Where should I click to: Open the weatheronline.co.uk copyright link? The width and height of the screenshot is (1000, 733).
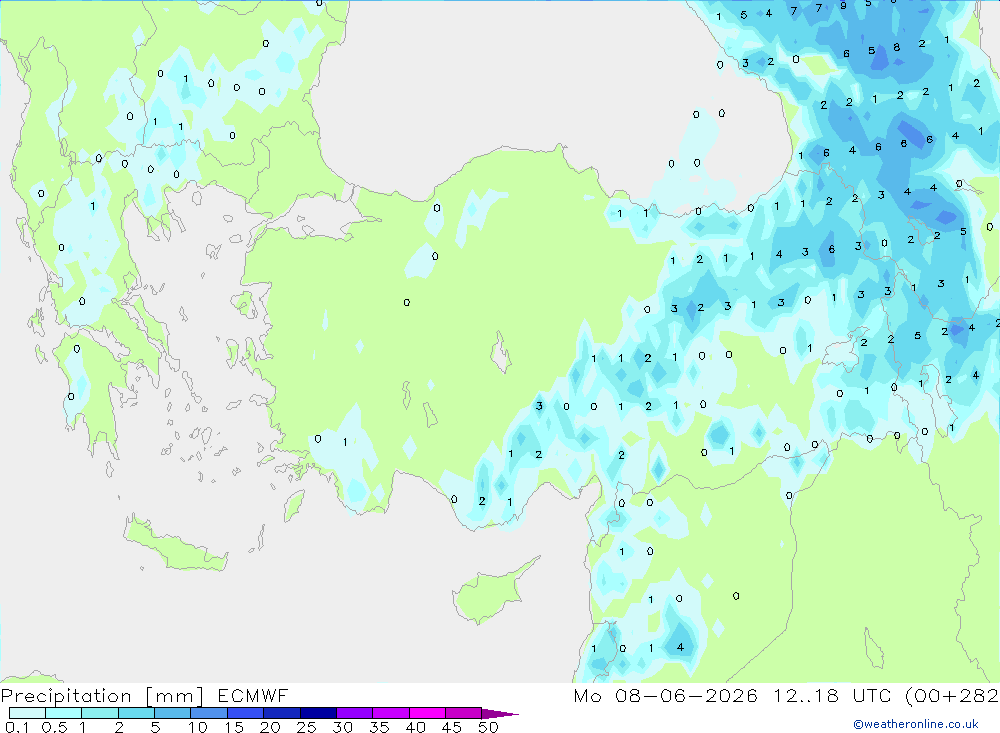[916, 724]
